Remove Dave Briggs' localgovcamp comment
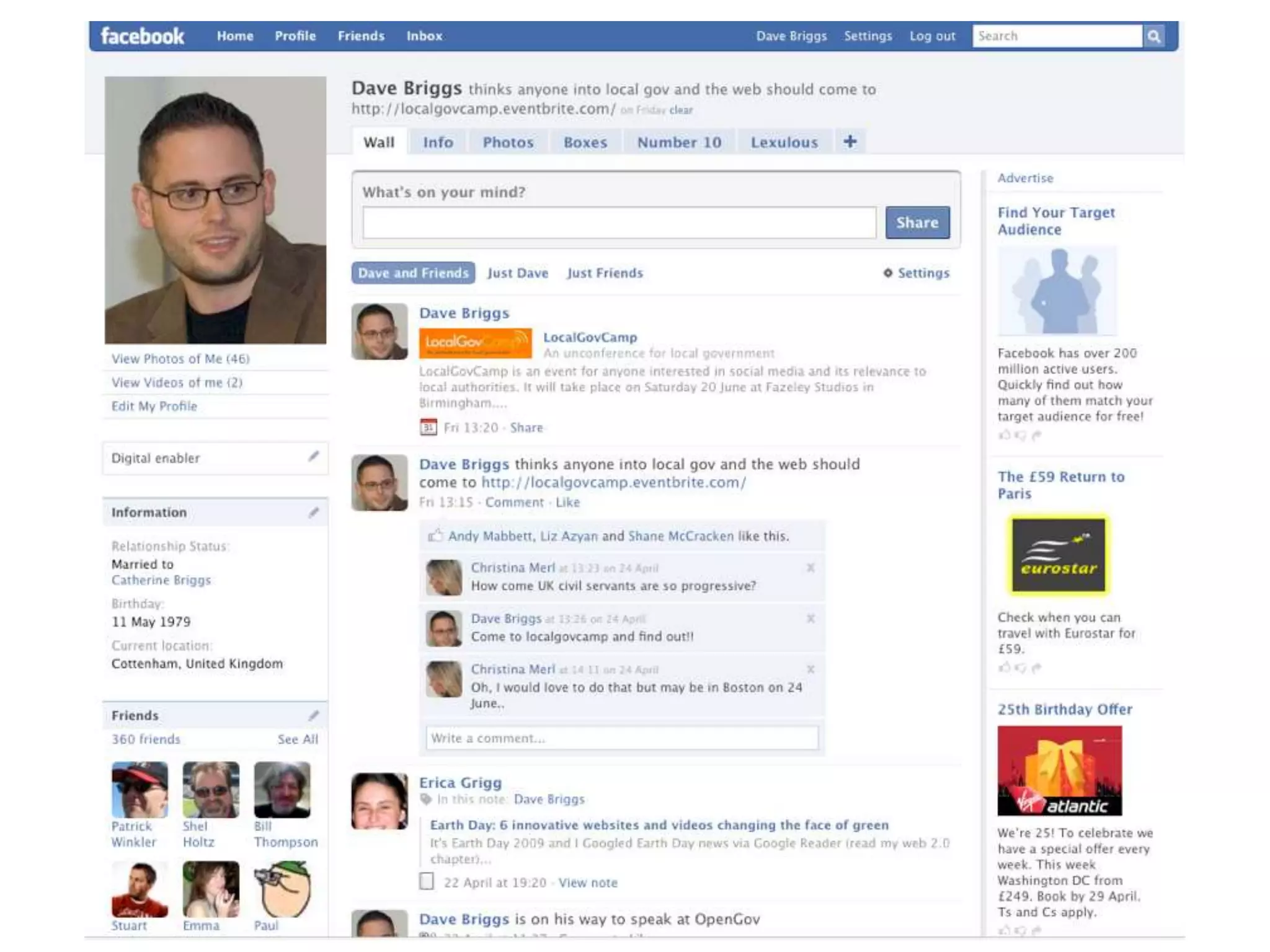This screenshot has width=1270, height=952. click(x=810, y=619)
